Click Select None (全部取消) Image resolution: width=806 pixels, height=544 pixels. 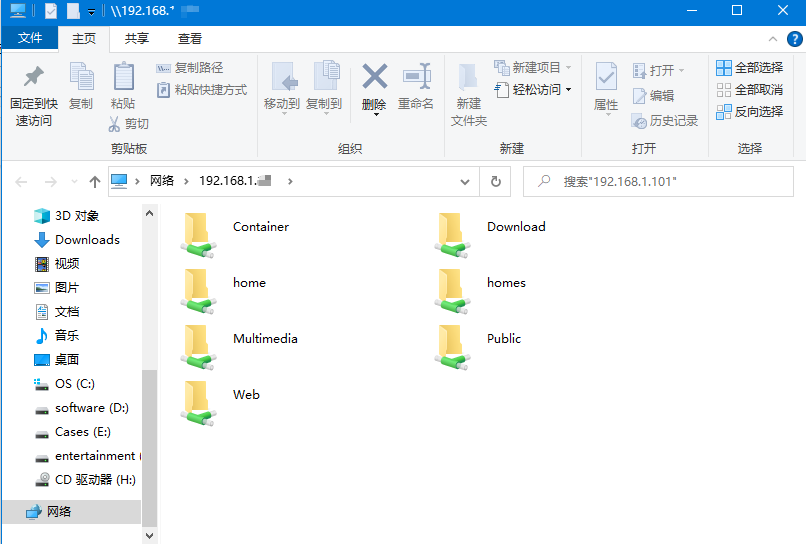(x=749, y=90)
